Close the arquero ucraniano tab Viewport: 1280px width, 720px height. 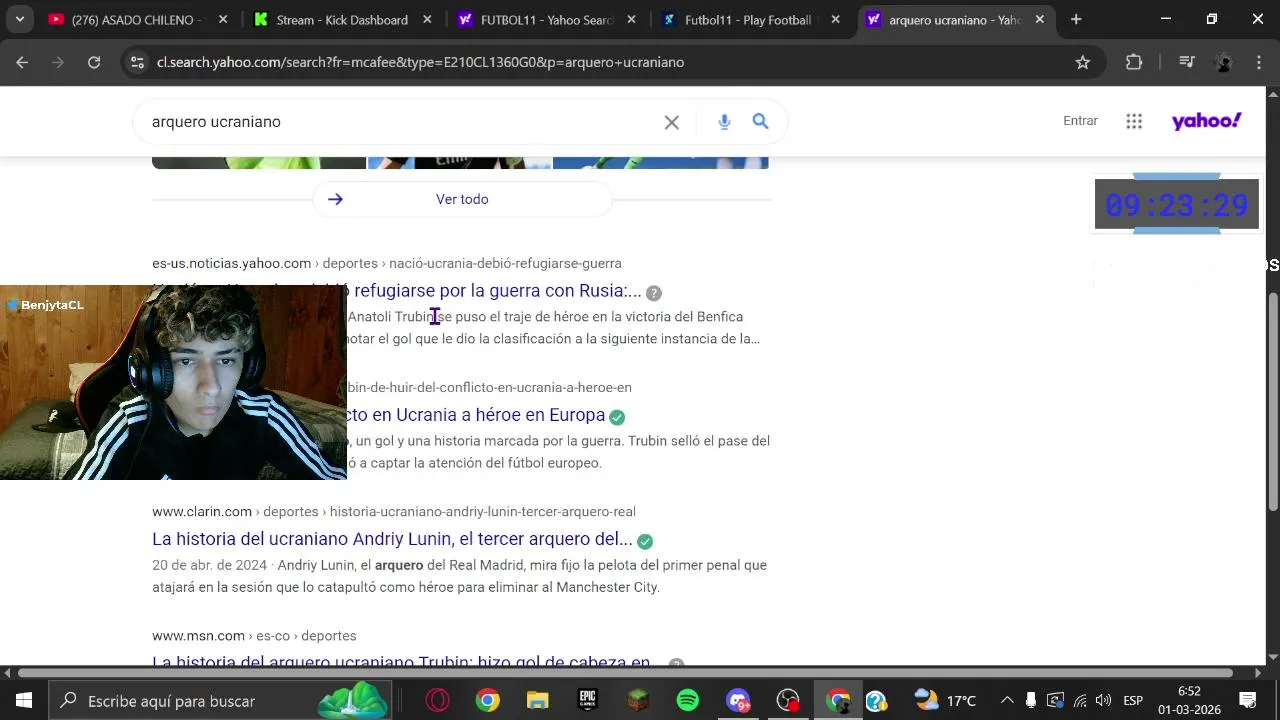tap(1040, 19)
